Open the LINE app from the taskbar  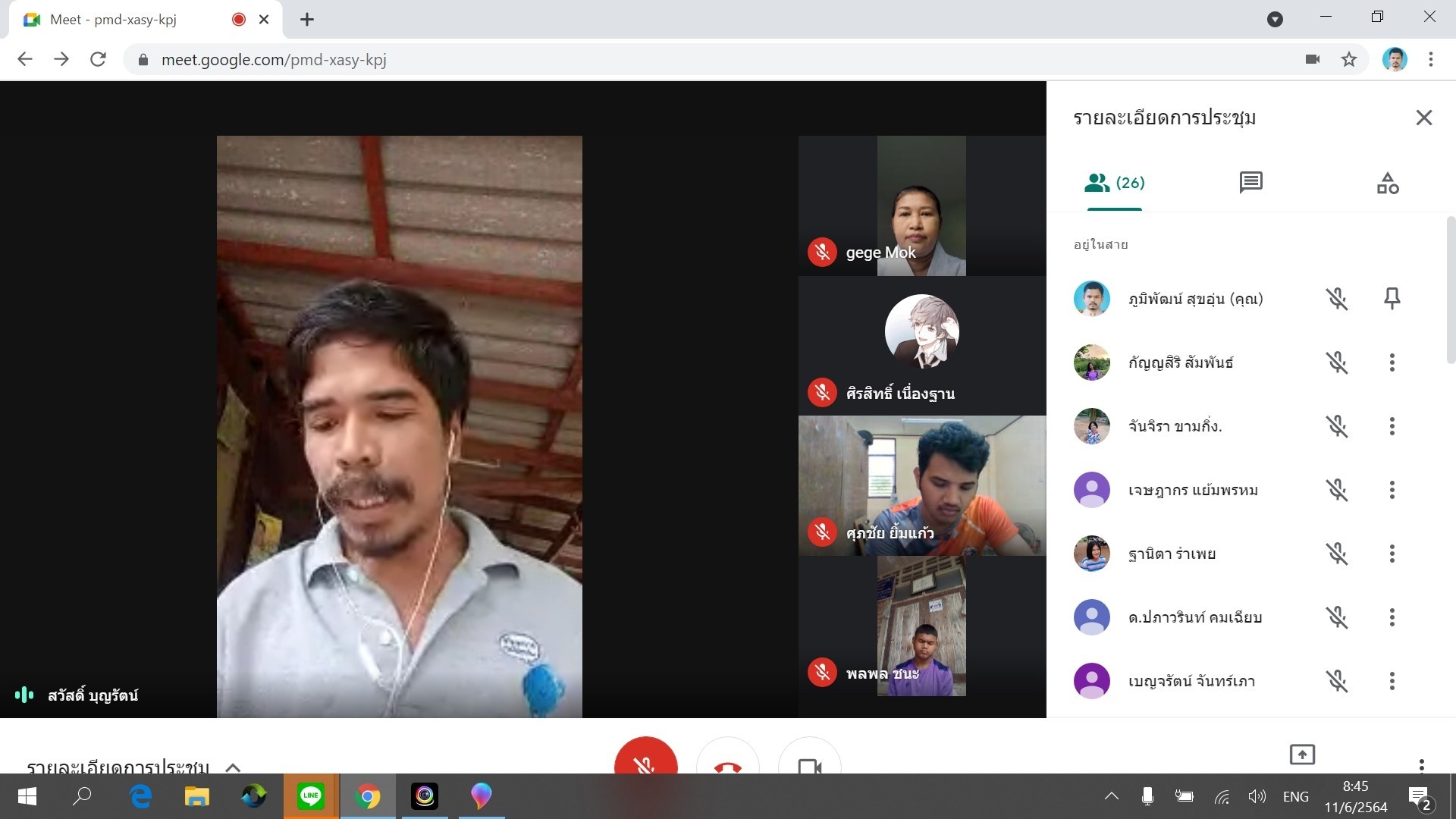point(311,796)
